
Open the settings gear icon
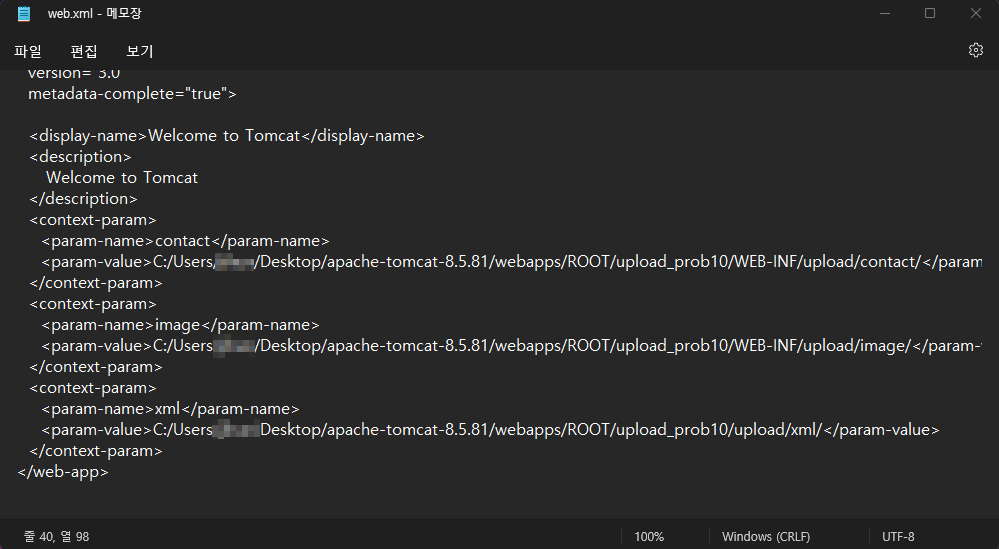976,50
